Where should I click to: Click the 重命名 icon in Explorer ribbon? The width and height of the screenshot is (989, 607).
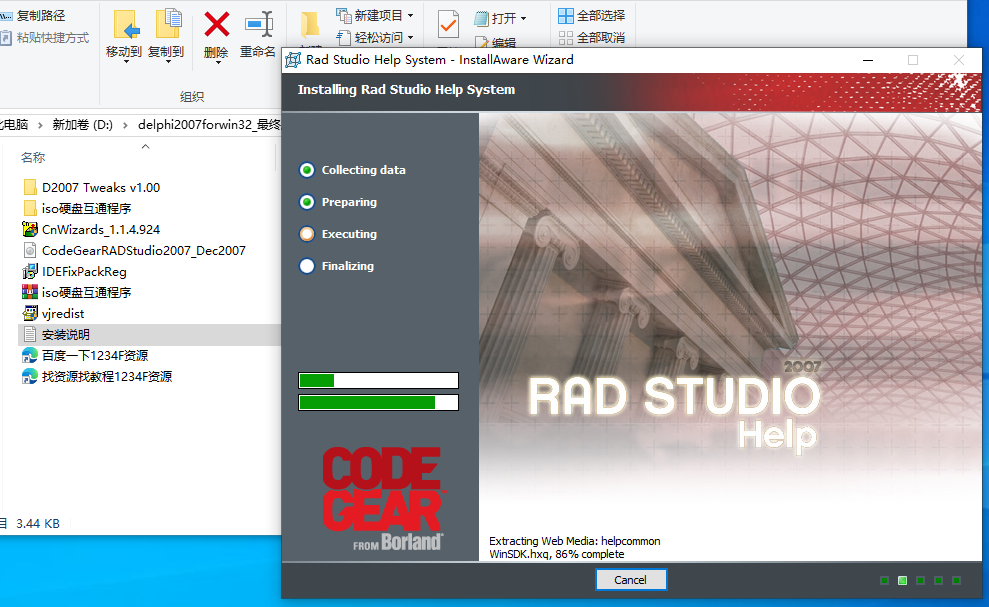coord(259,25)
